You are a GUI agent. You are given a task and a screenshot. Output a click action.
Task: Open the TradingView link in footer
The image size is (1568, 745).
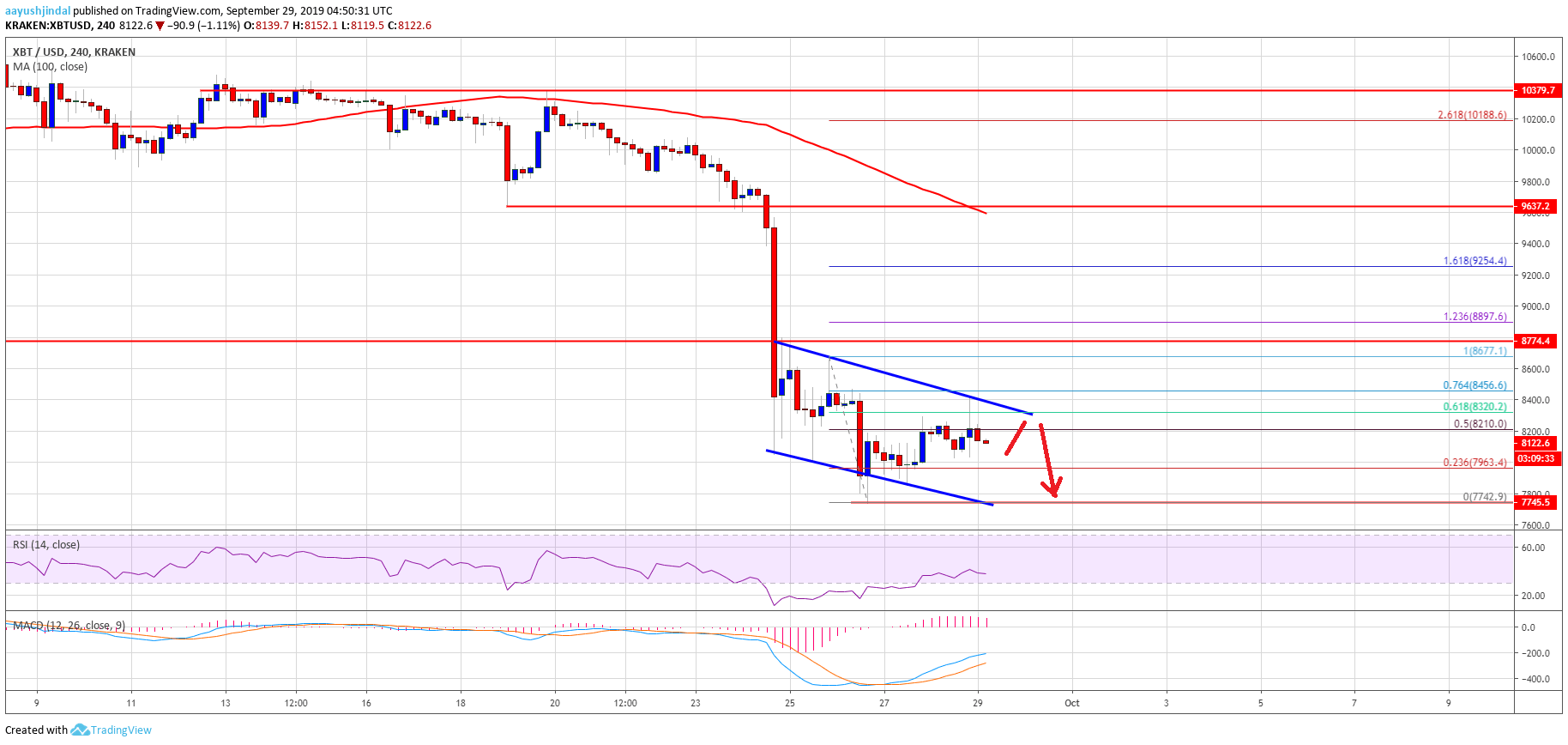(121, 730)
